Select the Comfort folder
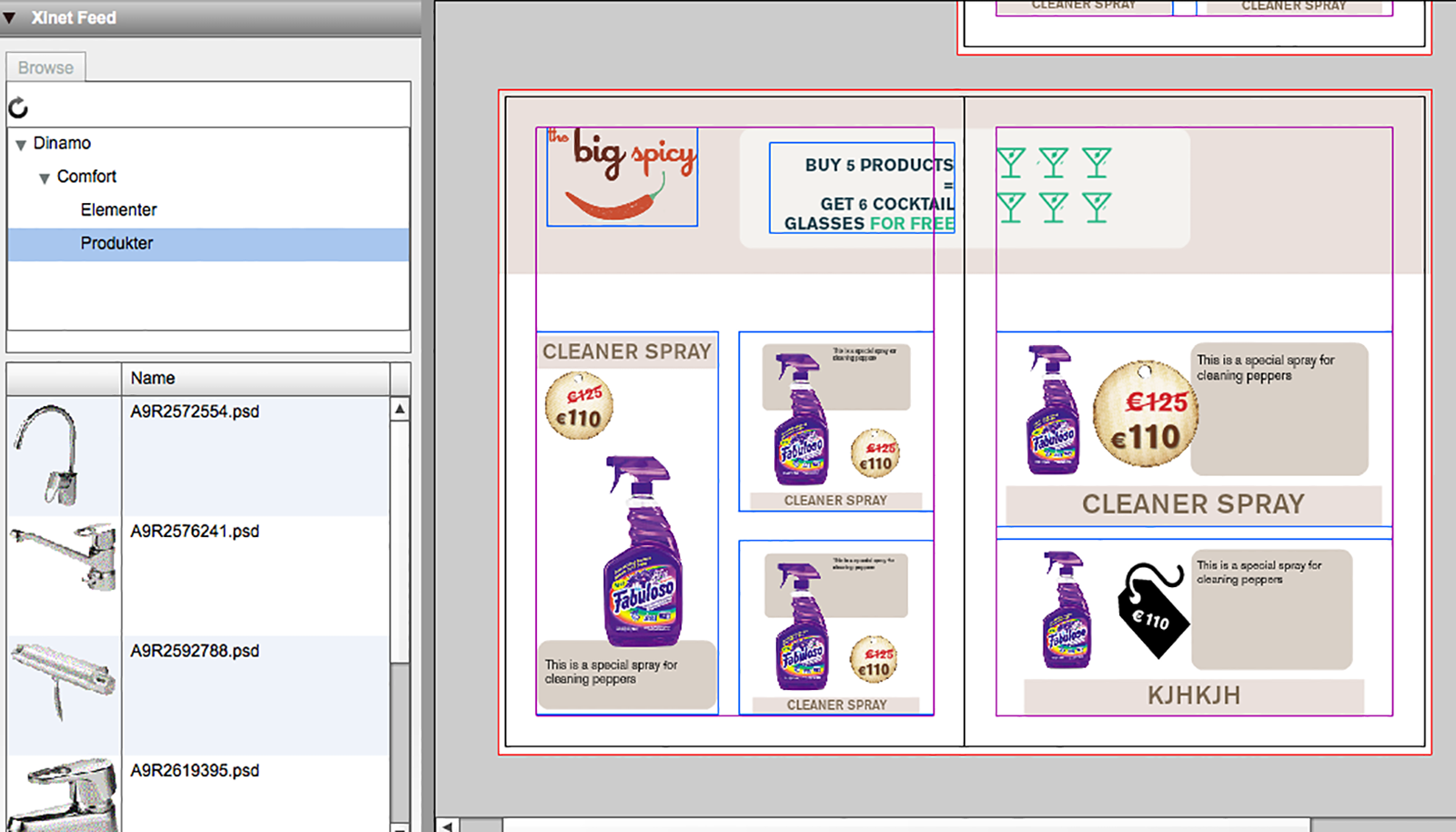Image resolution: width=1456 pixels, height=832 pixels. (x=86, y=177)
